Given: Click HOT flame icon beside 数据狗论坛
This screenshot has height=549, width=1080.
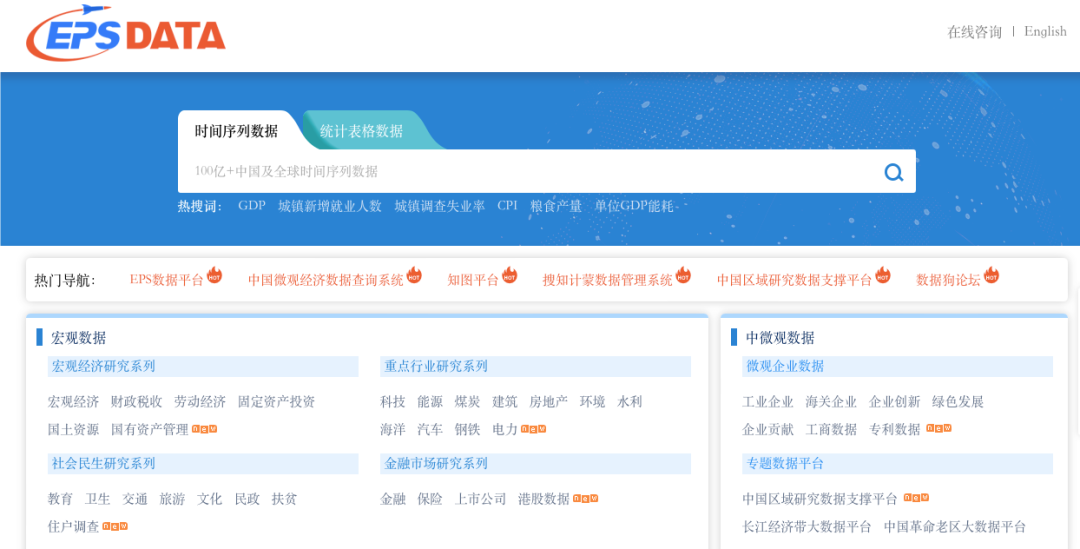Looking at the screenshot, I should (991, 275).
